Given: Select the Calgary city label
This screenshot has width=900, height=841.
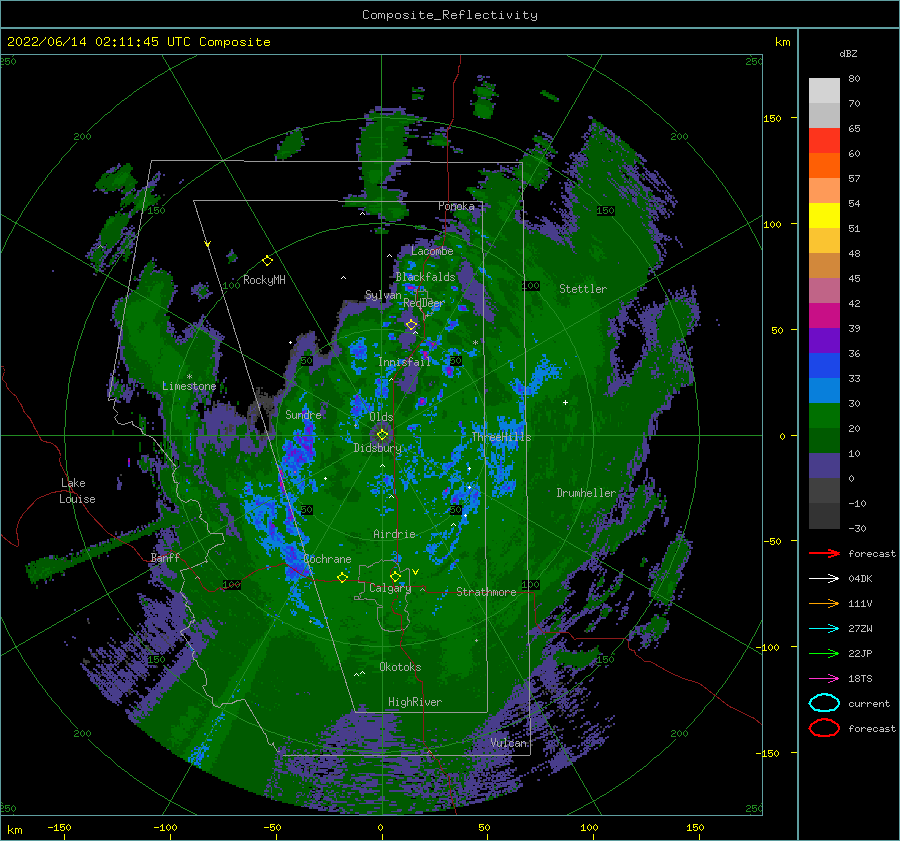Looking at the screenshot, I should click(390, 588).
